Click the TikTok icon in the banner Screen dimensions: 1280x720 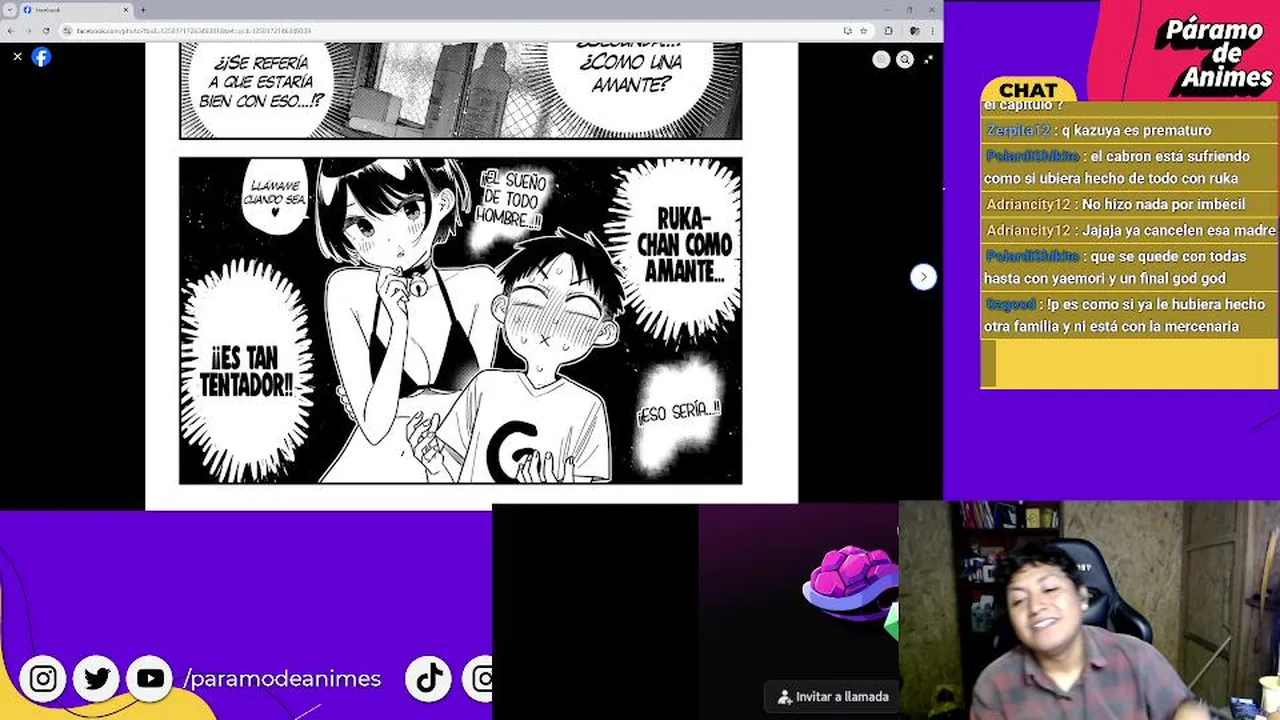[x=430, y=679]
